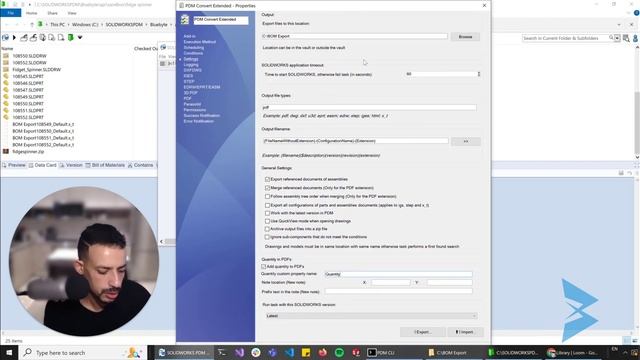The image size is (640, 360).
Task: Open the Success Notification page
Action: [202, 116]
